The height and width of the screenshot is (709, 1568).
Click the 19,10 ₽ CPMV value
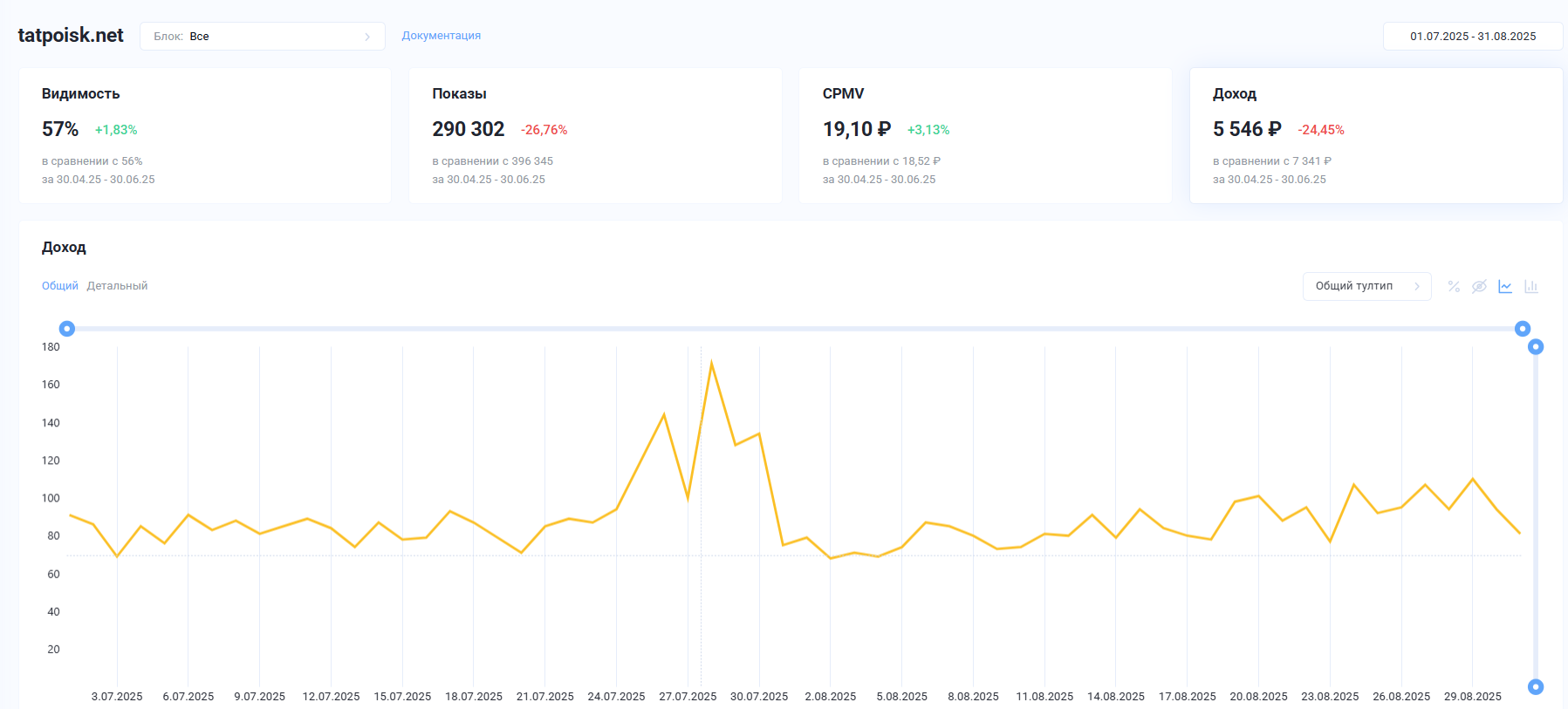click(x=857, y=129)
